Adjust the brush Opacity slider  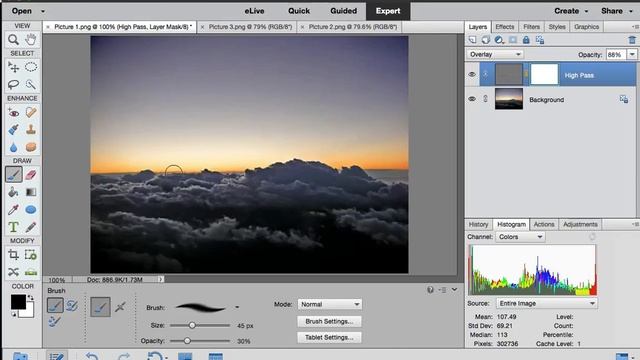(187, 340)
